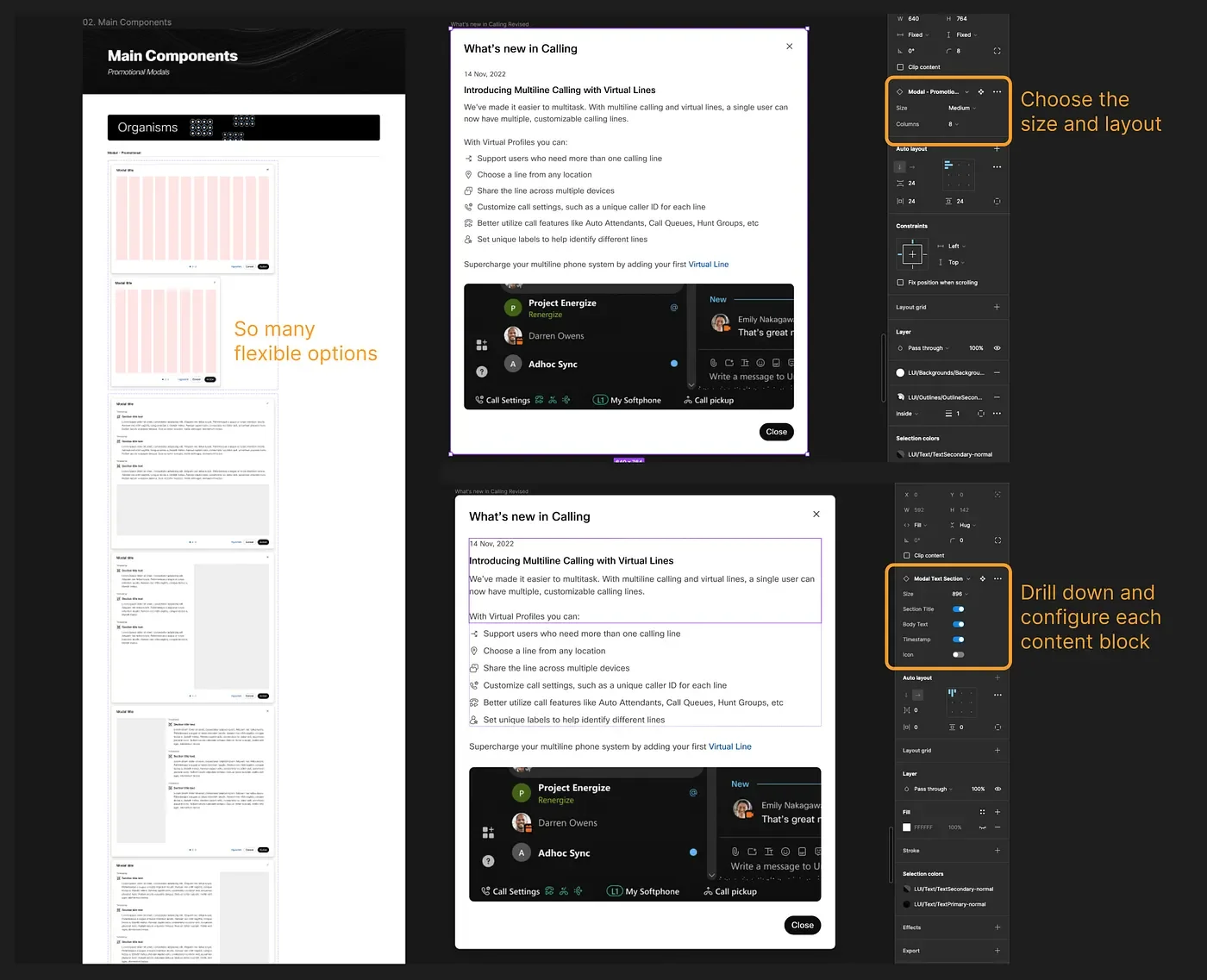1207x980 pixels.
Task: Click independent padding icon in Modal - Promotional panel
Action: [997, 201]
